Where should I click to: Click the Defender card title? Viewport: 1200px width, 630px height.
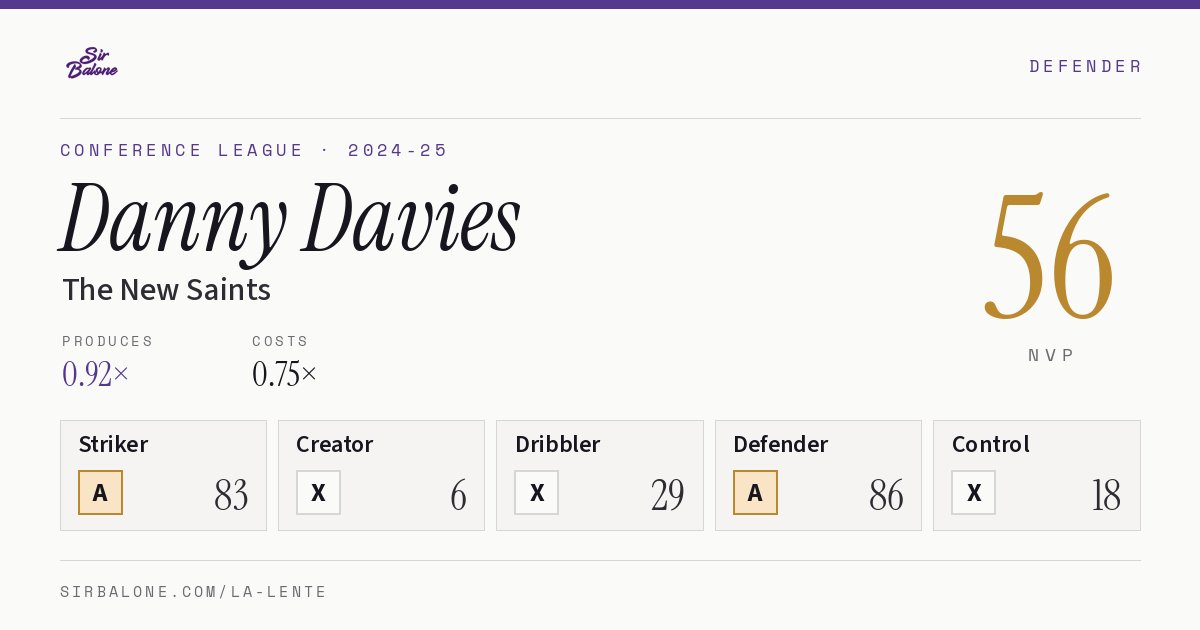pyautogui.click(x=780, y=444)
